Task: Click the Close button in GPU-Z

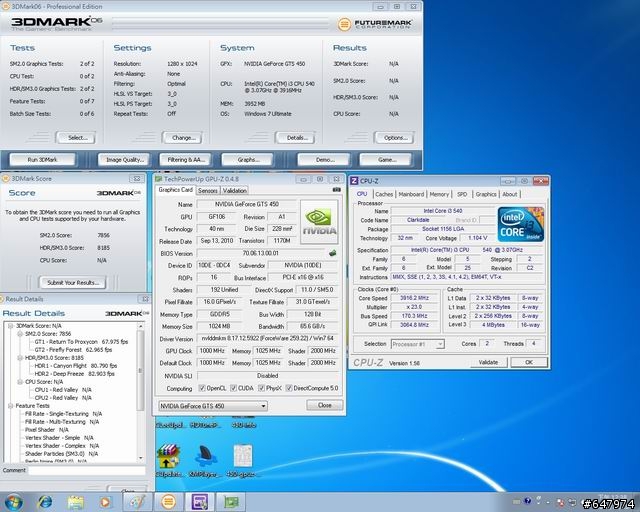Action: click(x=324, y=405)
